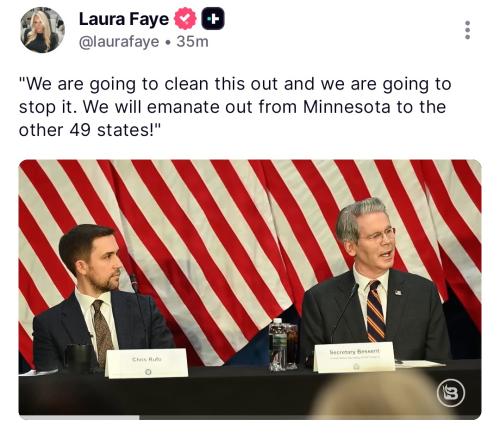Image resolution: width=500 pixels, height=438 pixels.
Task: Open Laura Faye's profile avatar picture
Action: coord(42,30)
